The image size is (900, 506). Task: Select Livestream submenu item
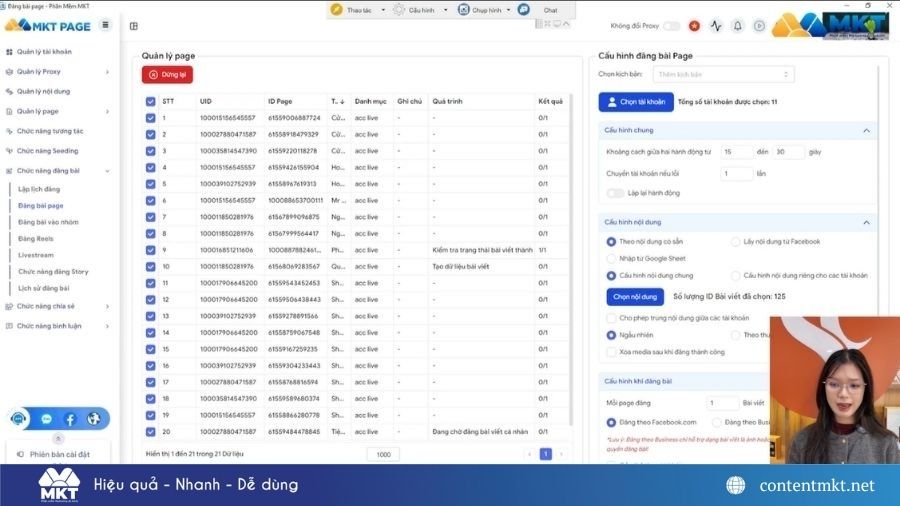[36, 255]
